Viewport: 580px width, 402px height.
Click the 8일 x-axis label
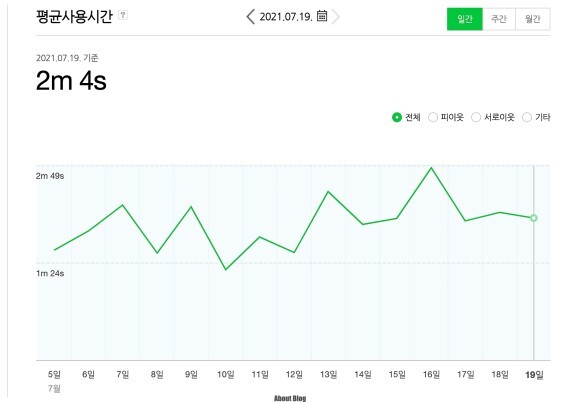157,375
